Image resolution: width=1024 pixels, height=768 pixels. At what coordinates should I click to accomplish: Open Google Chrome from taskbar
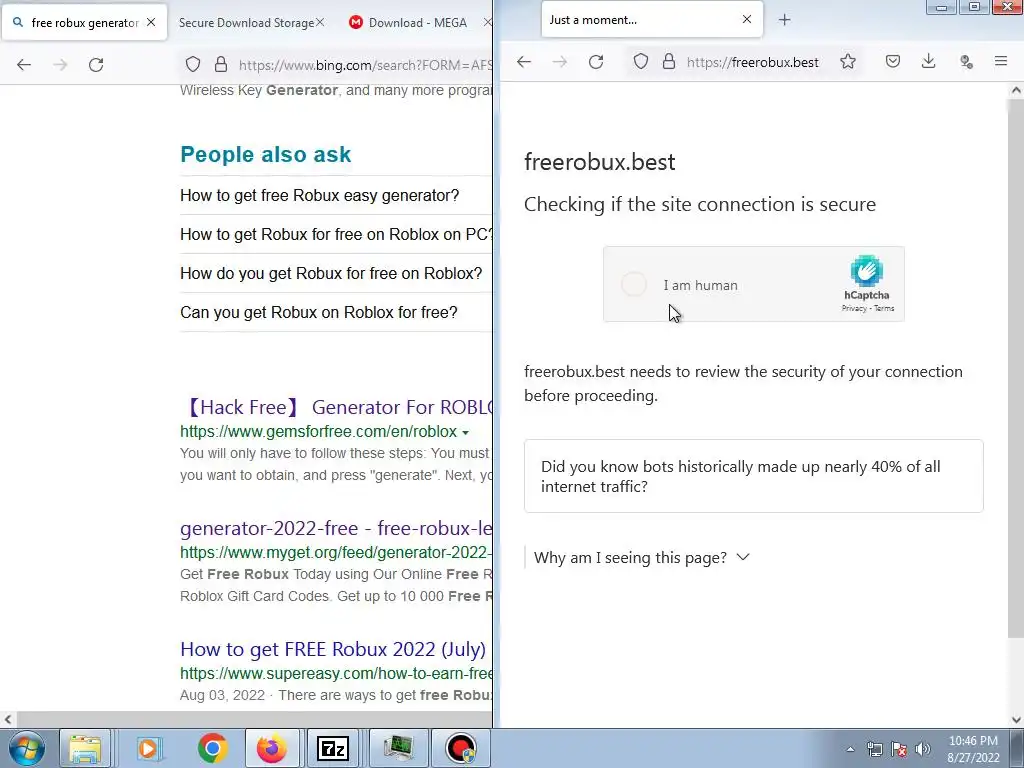click(212, 748)
